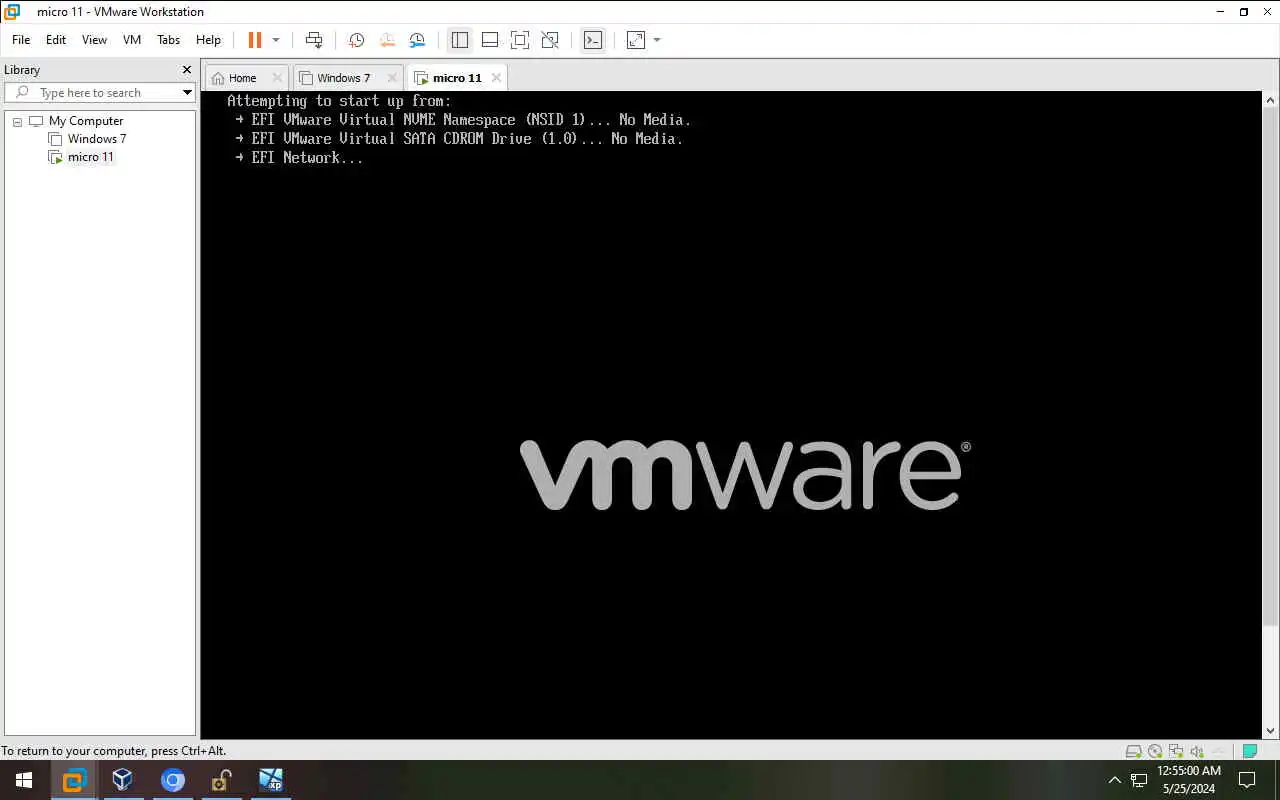Image resolution: width=1280 pixels, height=800 pixels.
Task: Open the VM menu
Action: (132, 40)
